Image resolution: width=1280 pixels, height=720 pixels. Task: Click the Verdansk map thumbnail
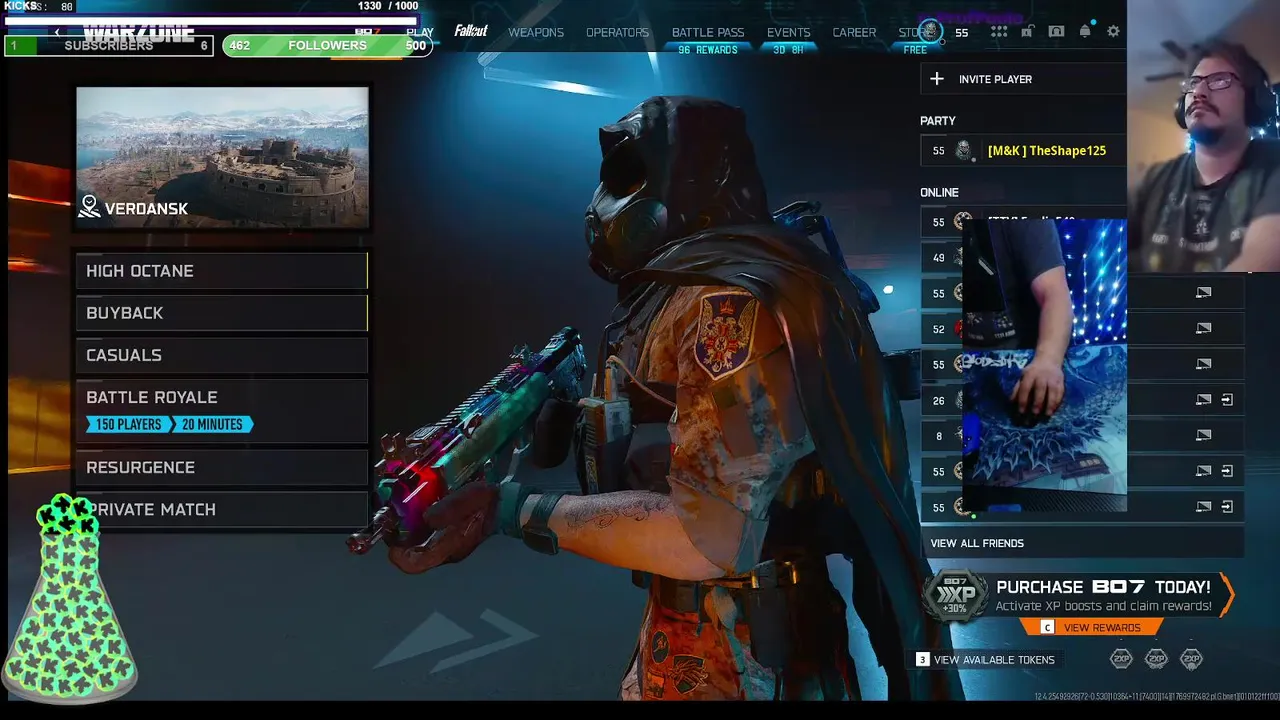click(x=222, y=157)
